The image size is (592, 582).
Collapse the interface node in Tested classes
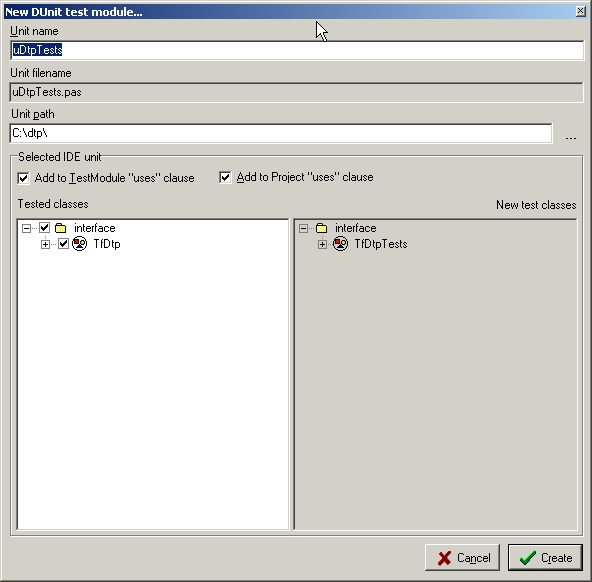(26, 228)
